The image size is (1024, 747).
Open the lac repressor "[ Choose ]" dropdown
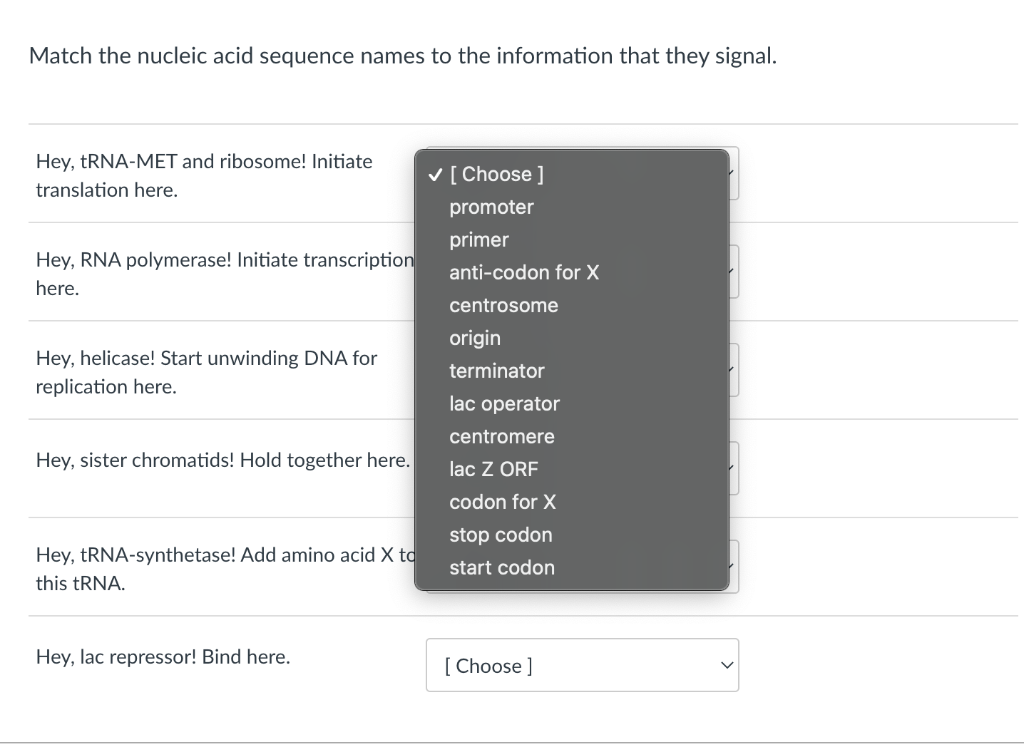point(582,665)
